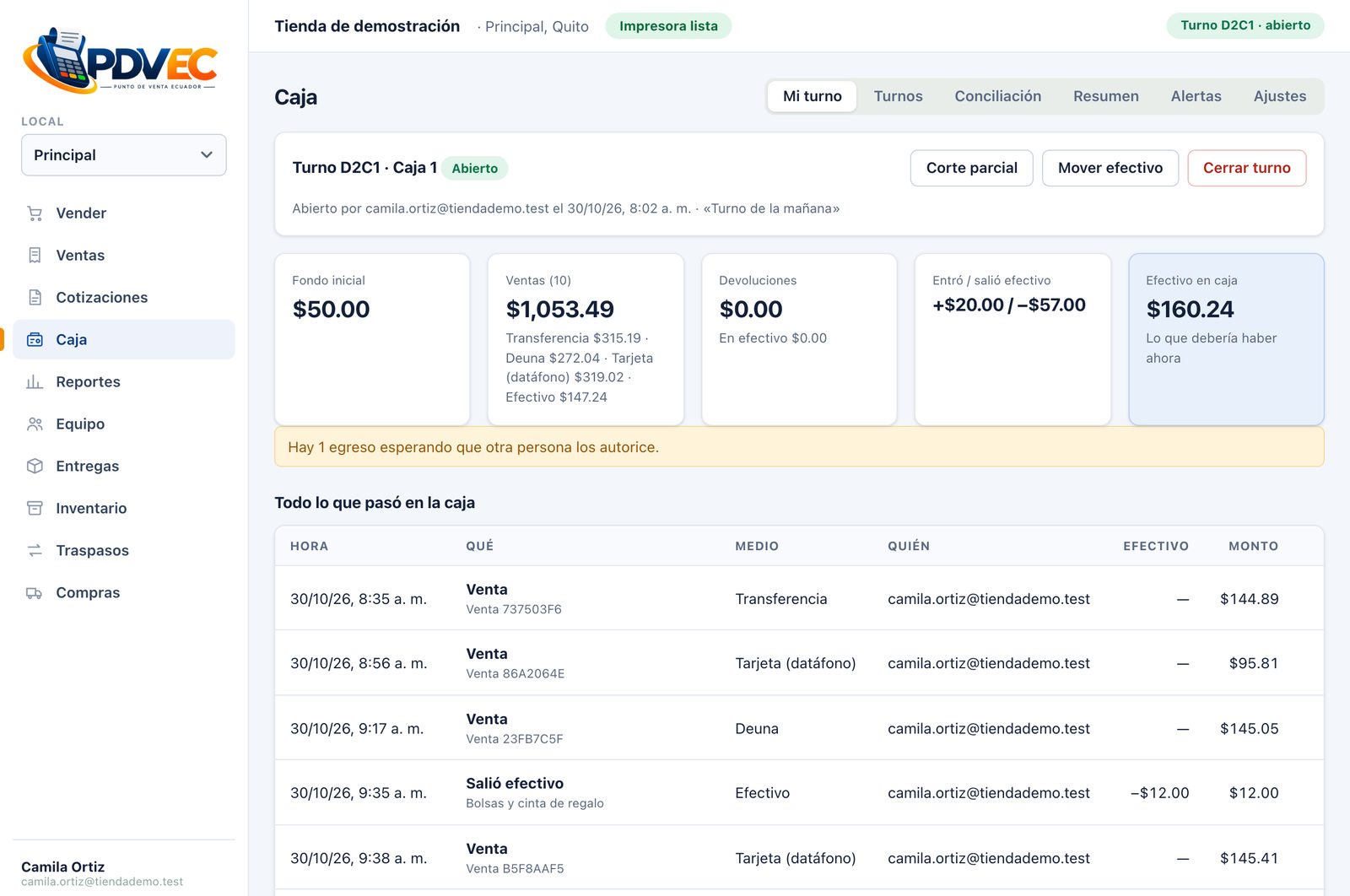Screen dimensions: 1350x896
Task: Open the Ajustes tab
Action: [1279, 96]
